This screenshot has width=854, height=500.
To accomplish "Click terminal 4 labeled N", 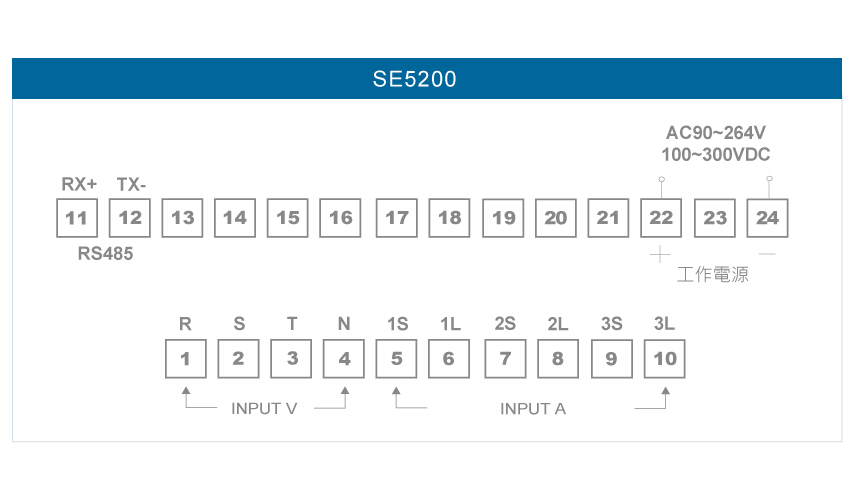I will click(x=344, y=359).
